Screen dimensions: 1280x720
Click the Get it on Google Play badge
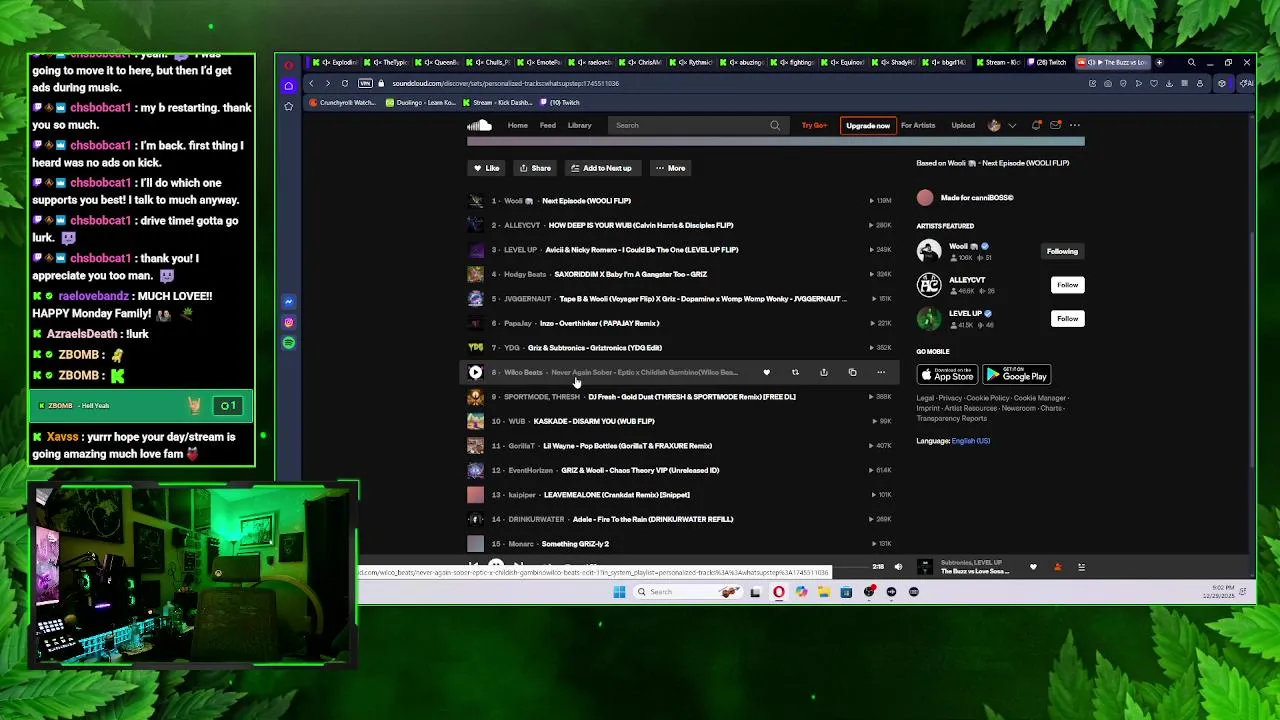pos(1016,375)
